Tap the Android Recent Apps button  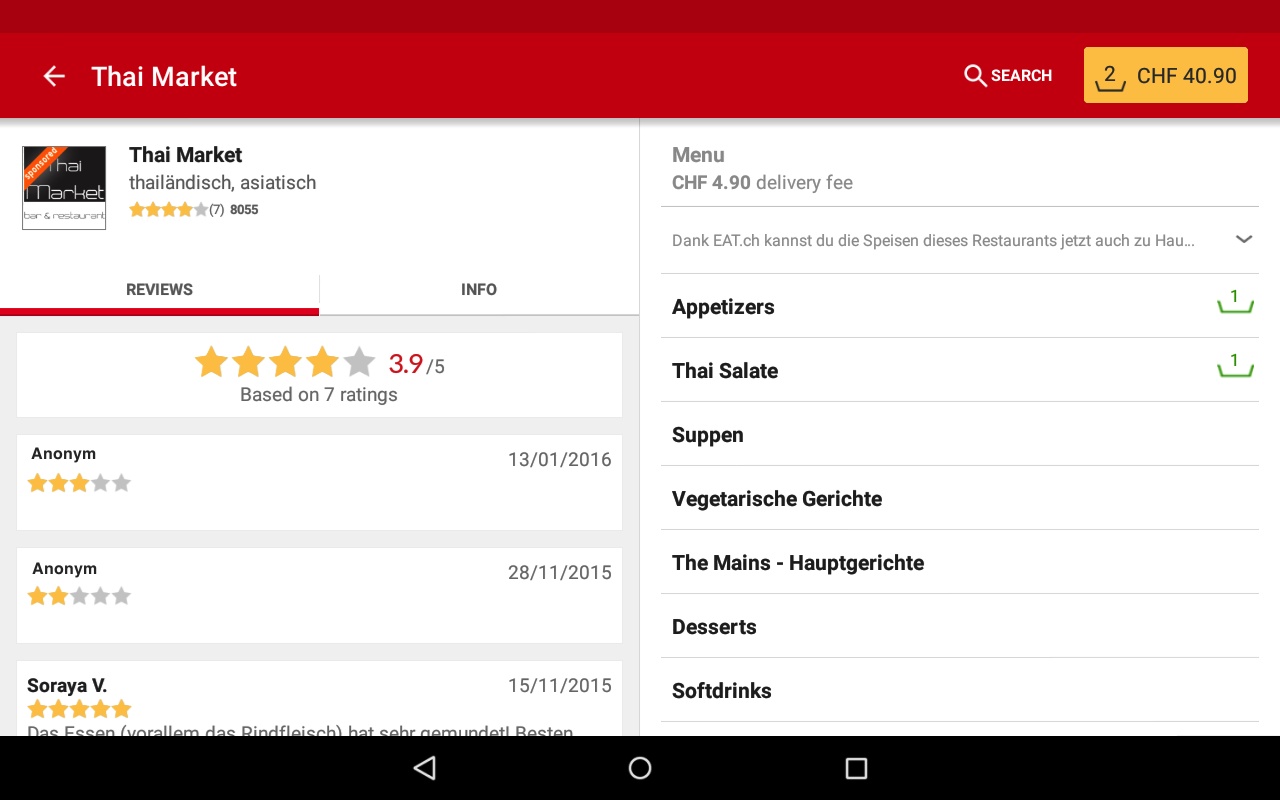click(856, 768)
